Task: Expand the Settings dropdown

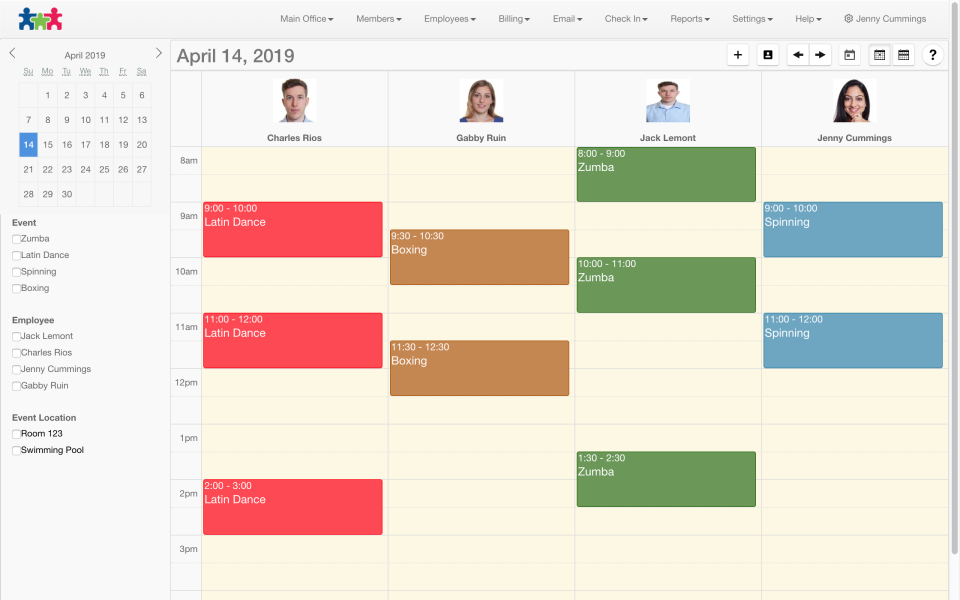Action: 752,18
